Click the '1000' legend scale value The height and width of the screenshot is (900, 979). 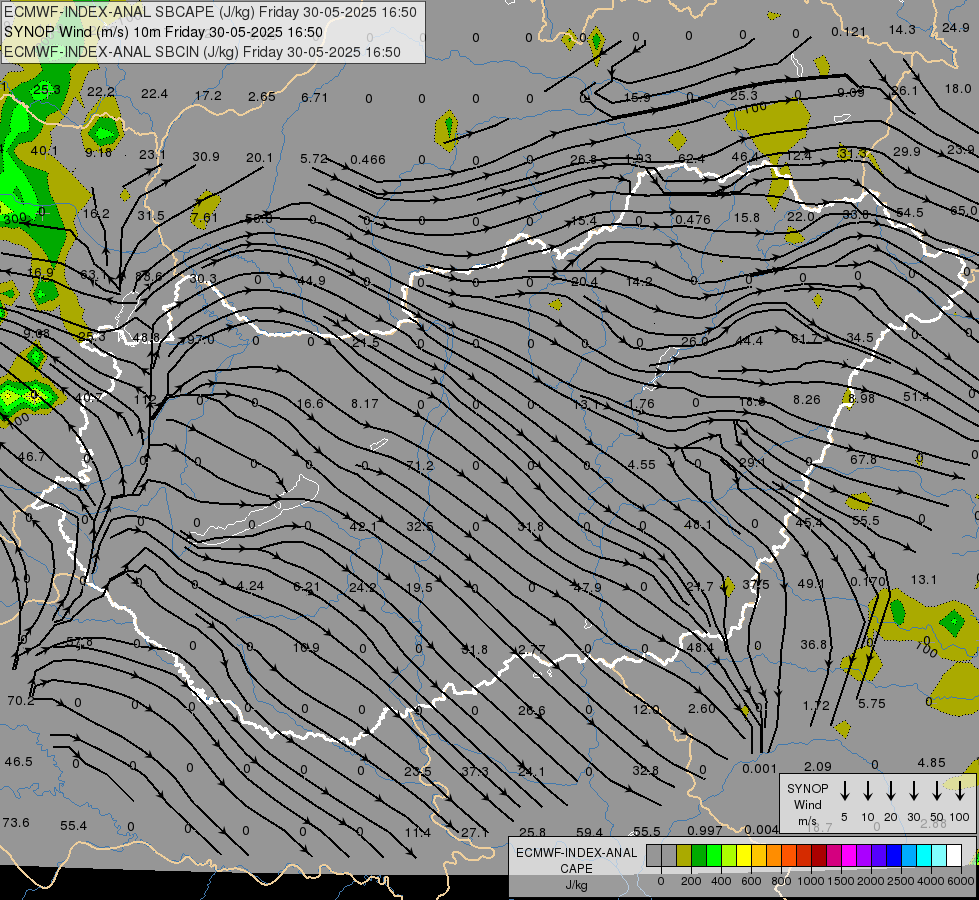[x=810, y=881]
